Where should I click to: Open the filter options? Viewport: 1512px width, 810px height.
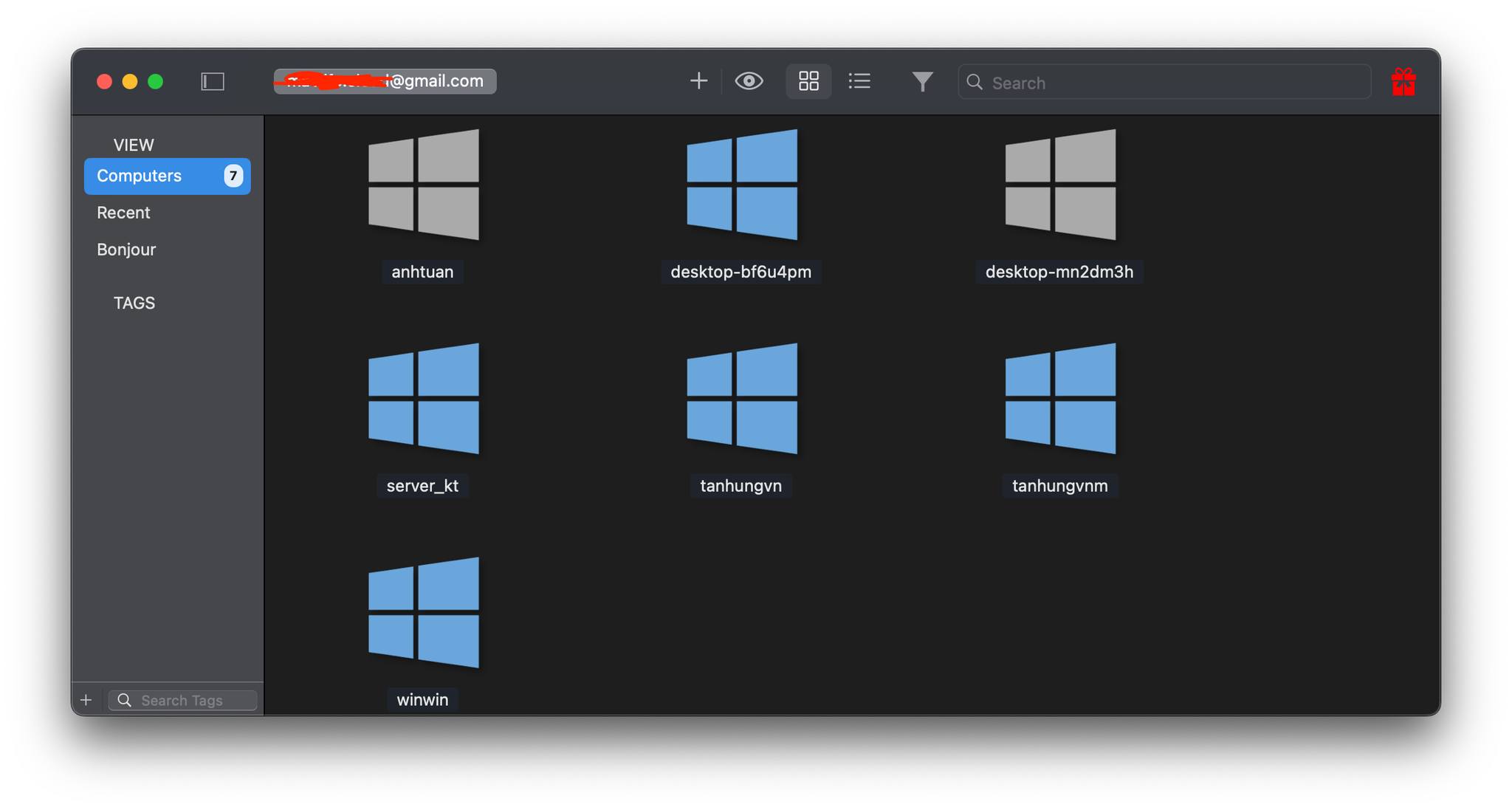pyautogui.click(x=921, y=81)
